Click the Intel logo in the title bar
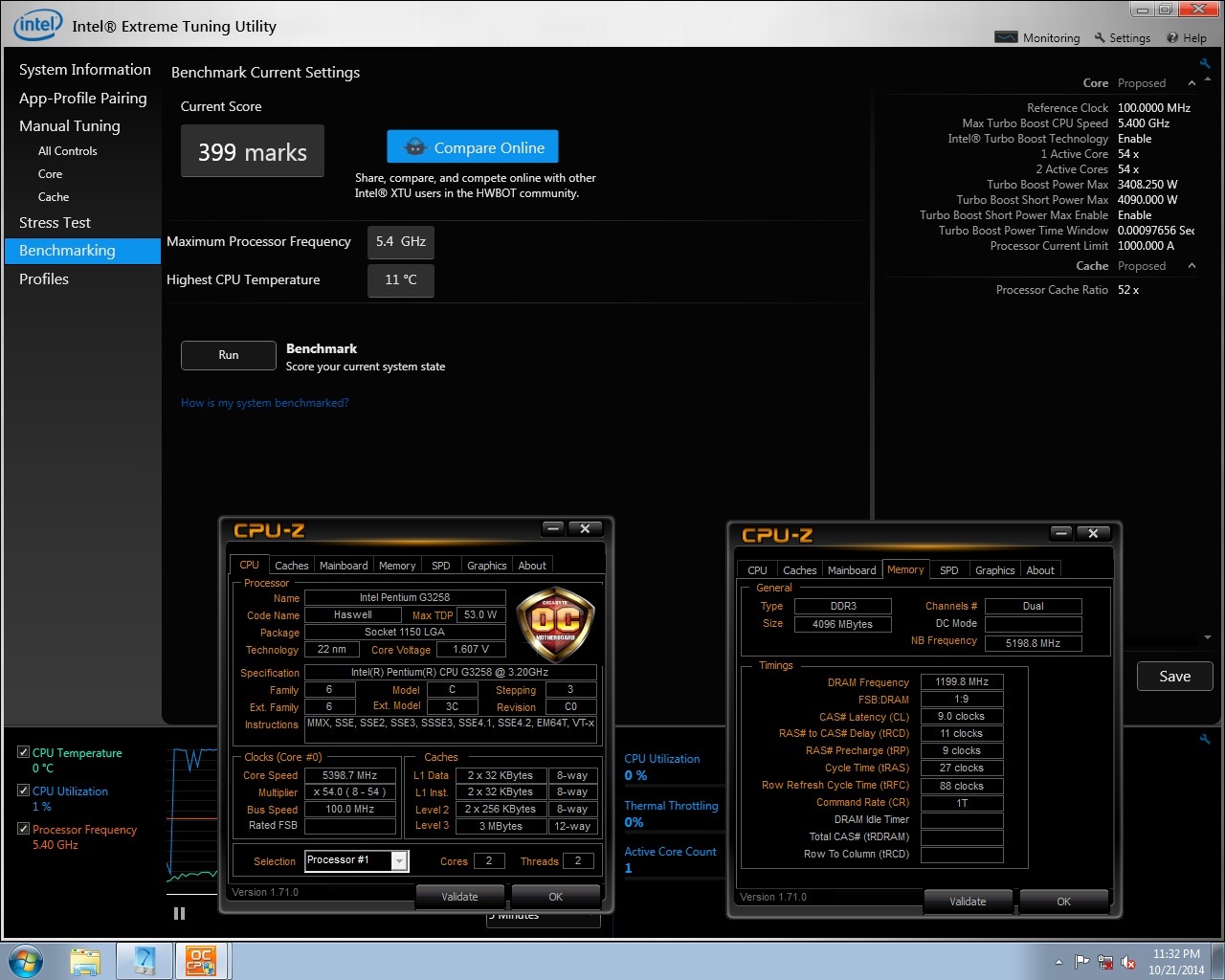Screen dimensions: 1225x980 point(37,25)
